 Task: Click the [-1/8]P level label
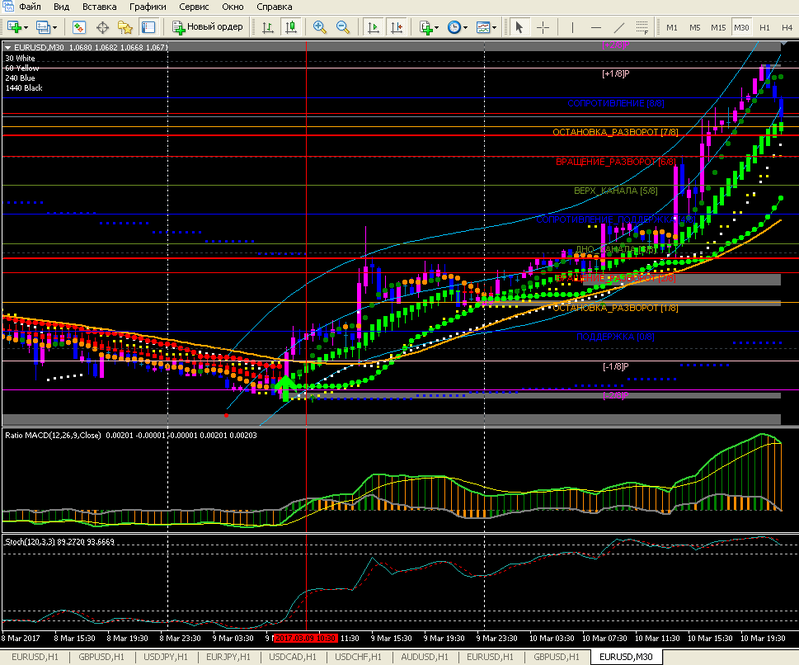(616, 366)
